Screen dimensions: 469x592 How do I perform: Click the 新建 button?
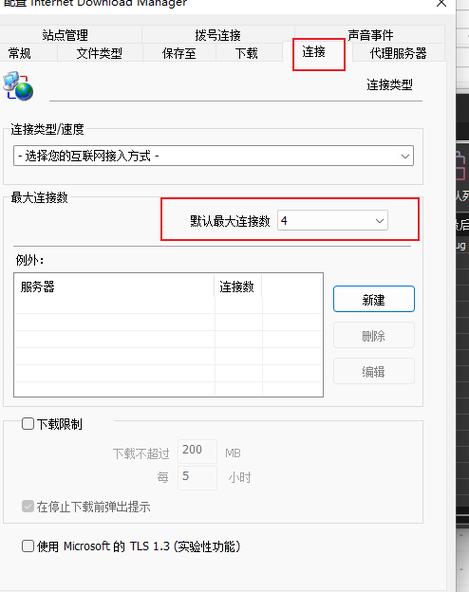(x=373, y=299)
